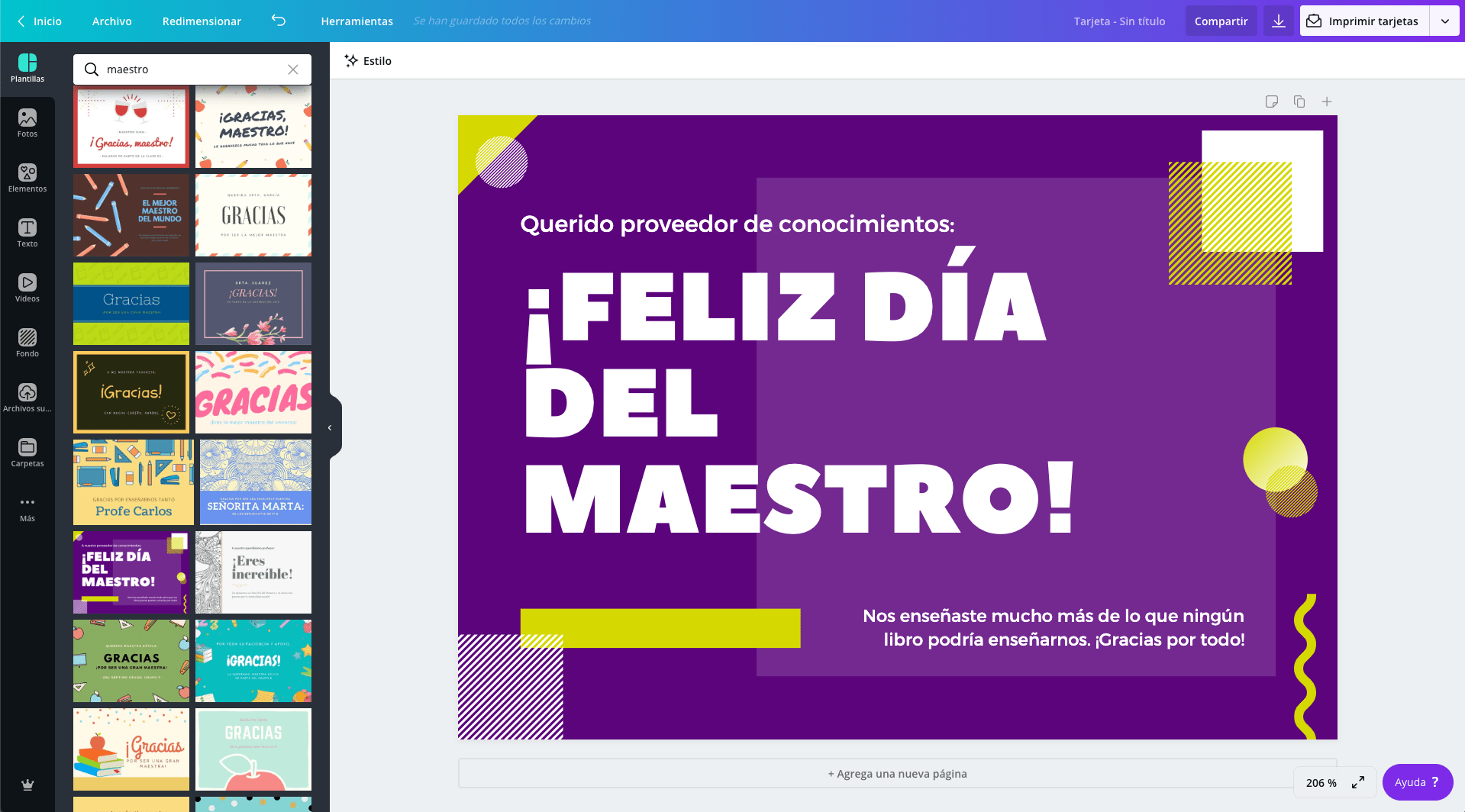Open the Texto sidebar panel
1465x812 pixels.
[27, 234]
